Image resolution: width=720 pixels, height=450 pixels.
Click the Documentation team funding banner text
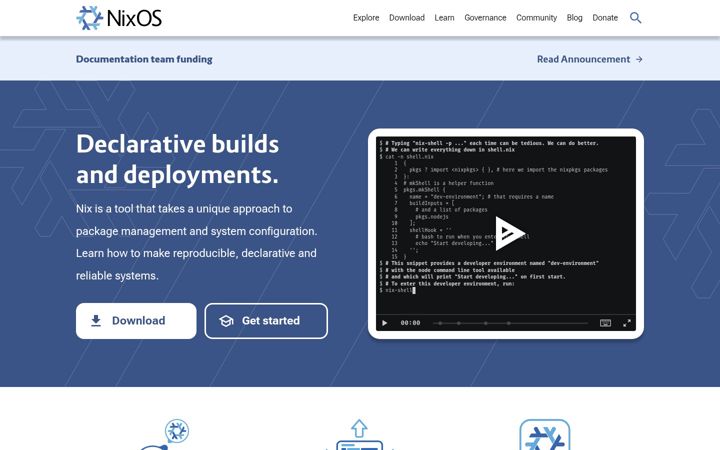(144, 59)
